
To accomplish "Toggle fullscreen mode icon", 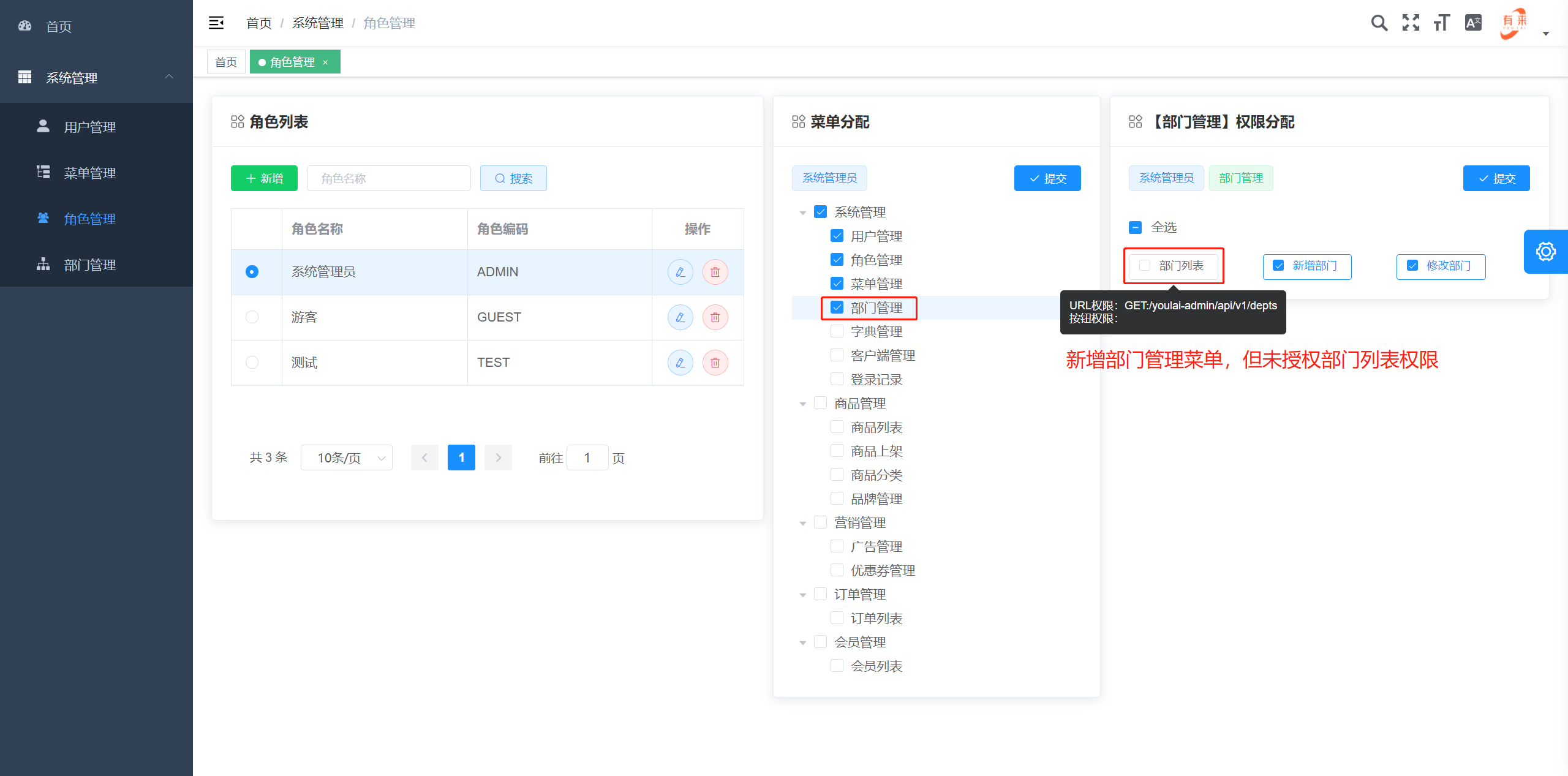I will (1410, 23).
